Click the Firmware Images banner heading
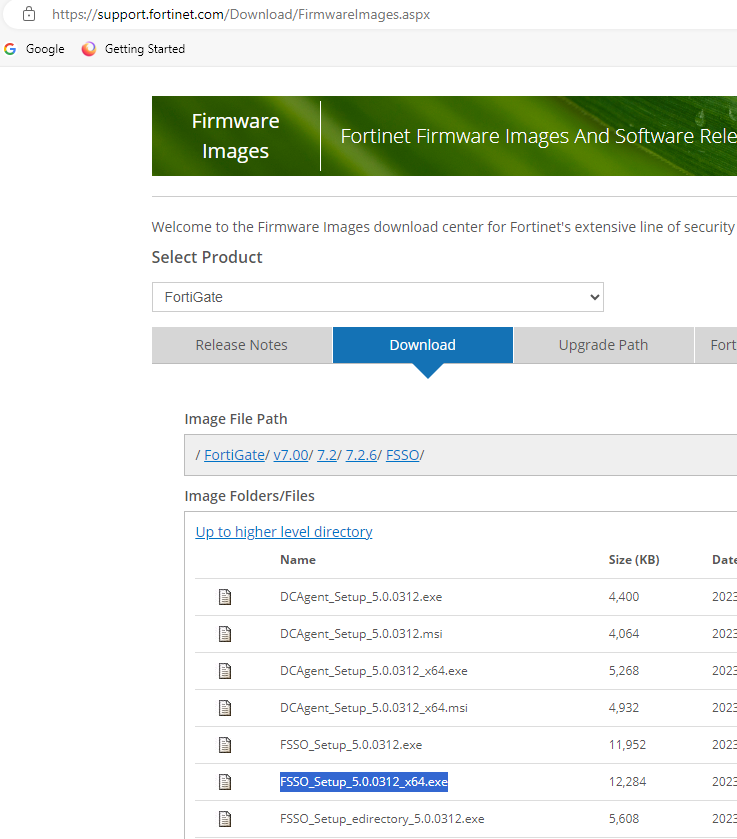The image size is (737, 839). [x=235, y=136]
